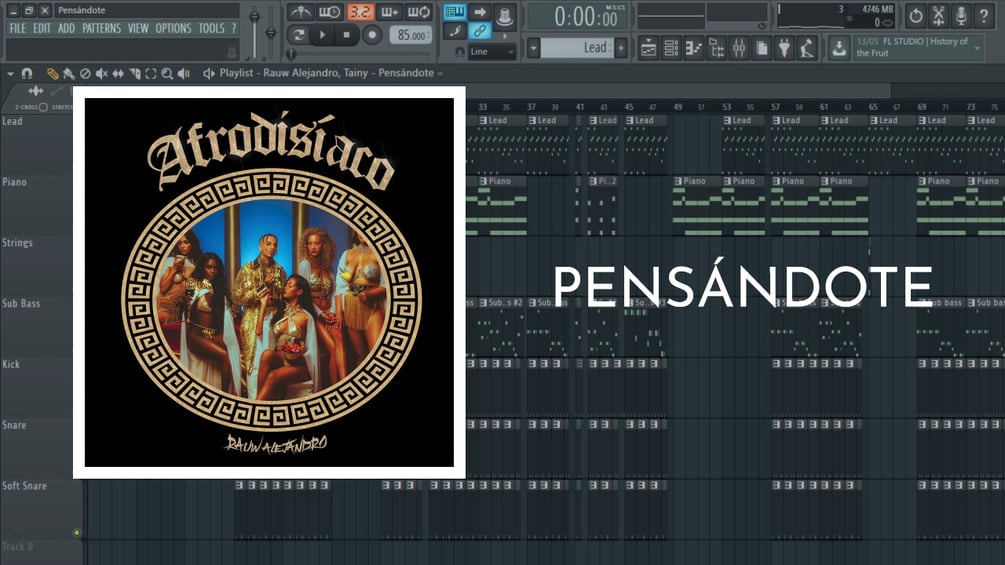Select the Slice tool

135,74
